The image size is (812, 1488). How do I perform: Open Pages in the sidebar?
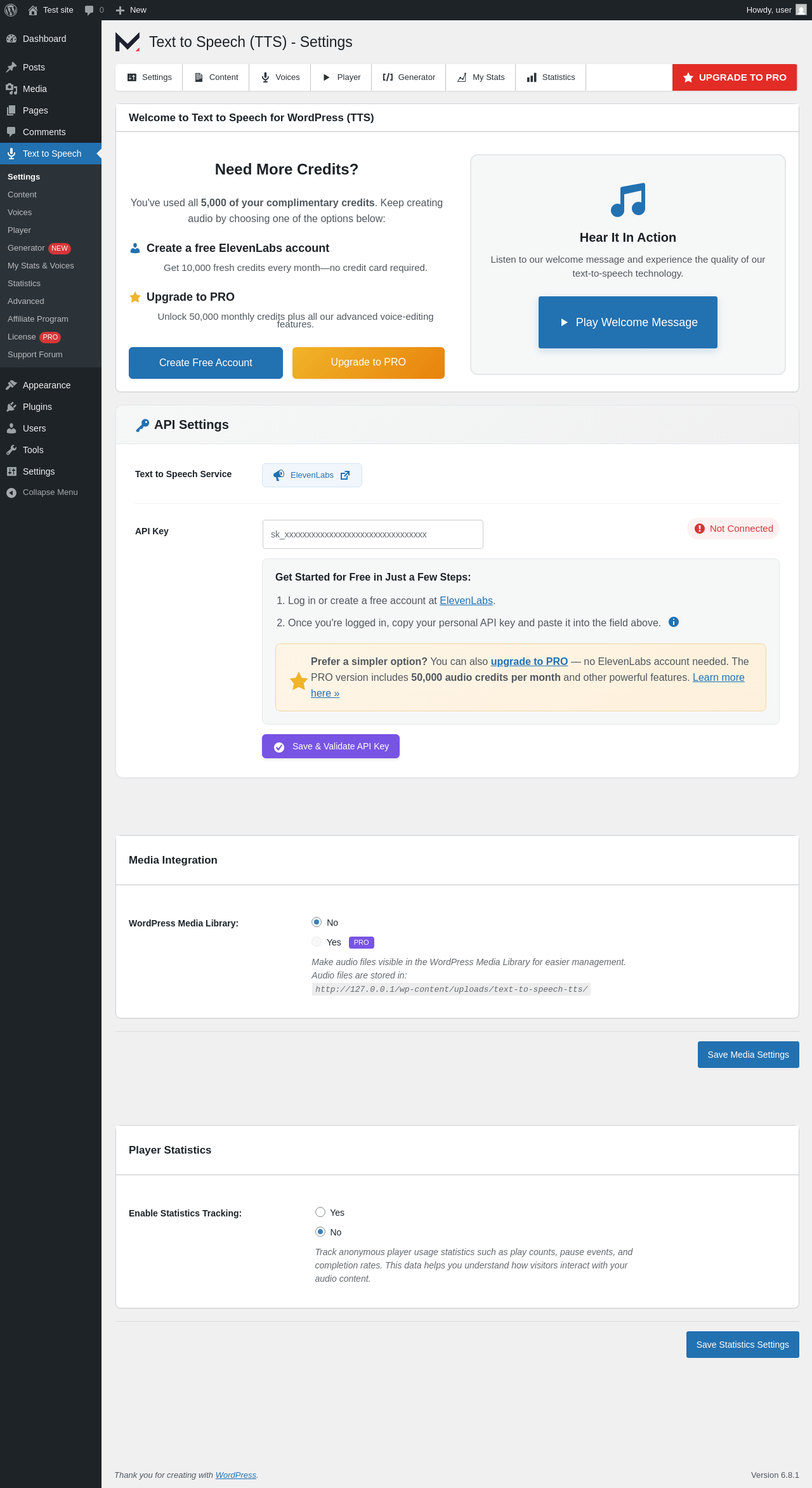(51, 110)
